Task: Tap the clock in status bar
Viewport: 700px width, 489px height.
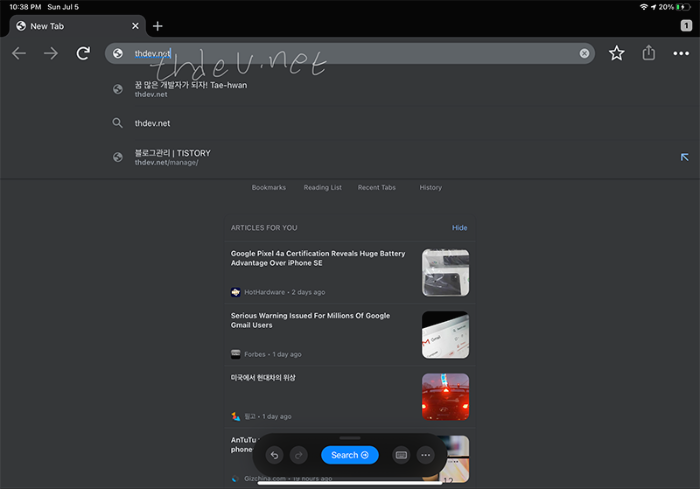Action: coord(25,7)
